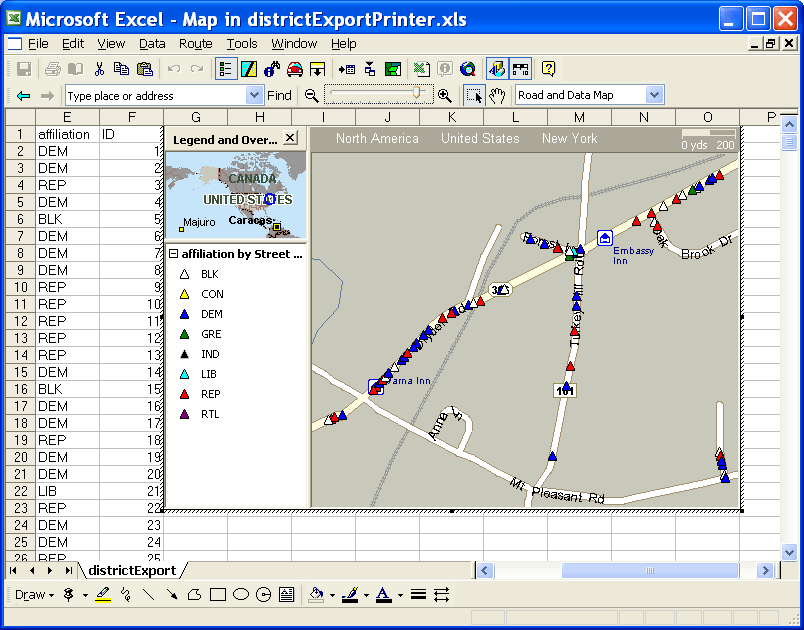
Task: Click the zoom out magnifier icon
Action: point(311,95)
